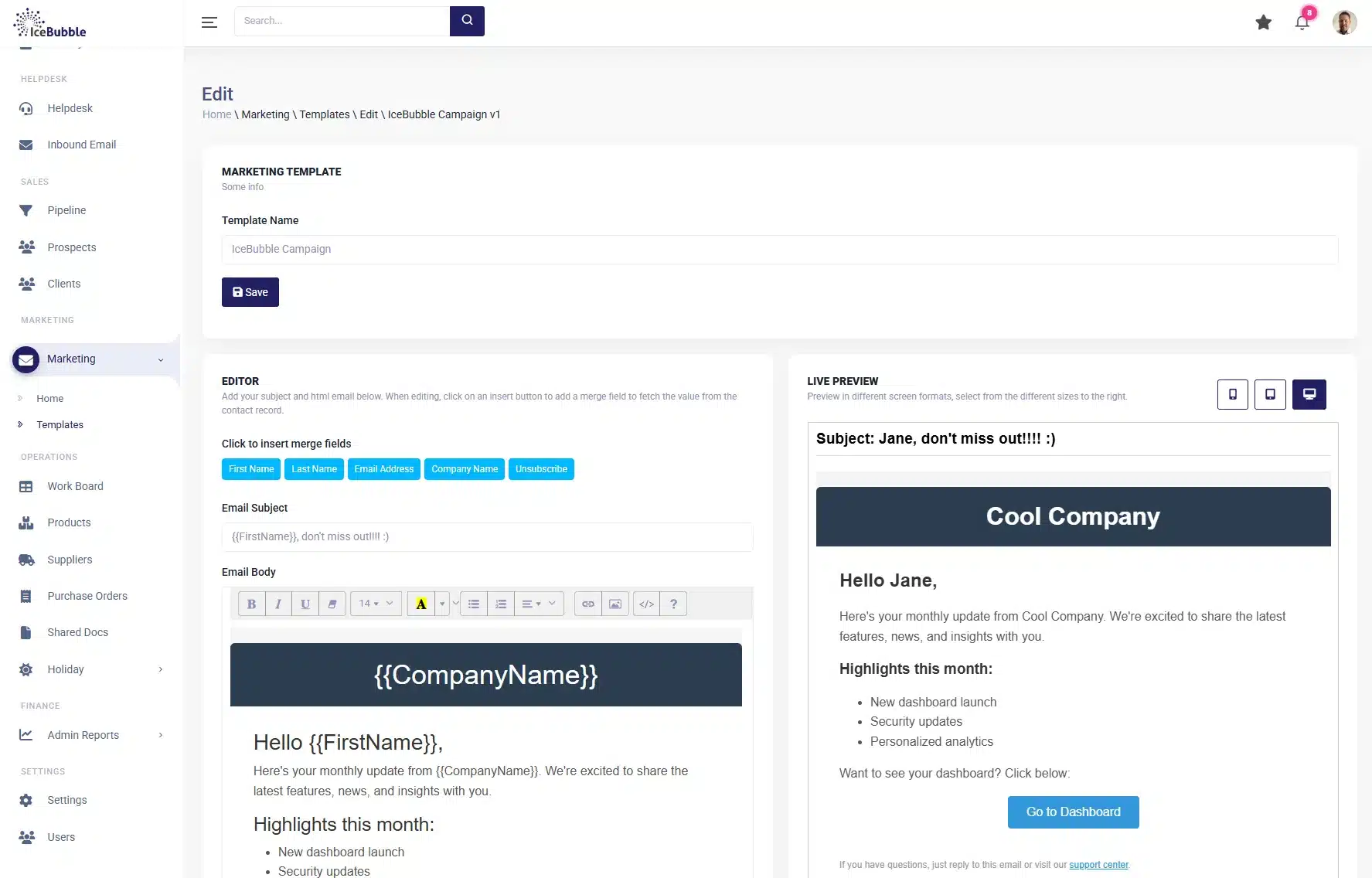Open the notifications bell
The height and width of the screenshot is (878, 1372).
pyautogui.click(x=1302, y=22)
